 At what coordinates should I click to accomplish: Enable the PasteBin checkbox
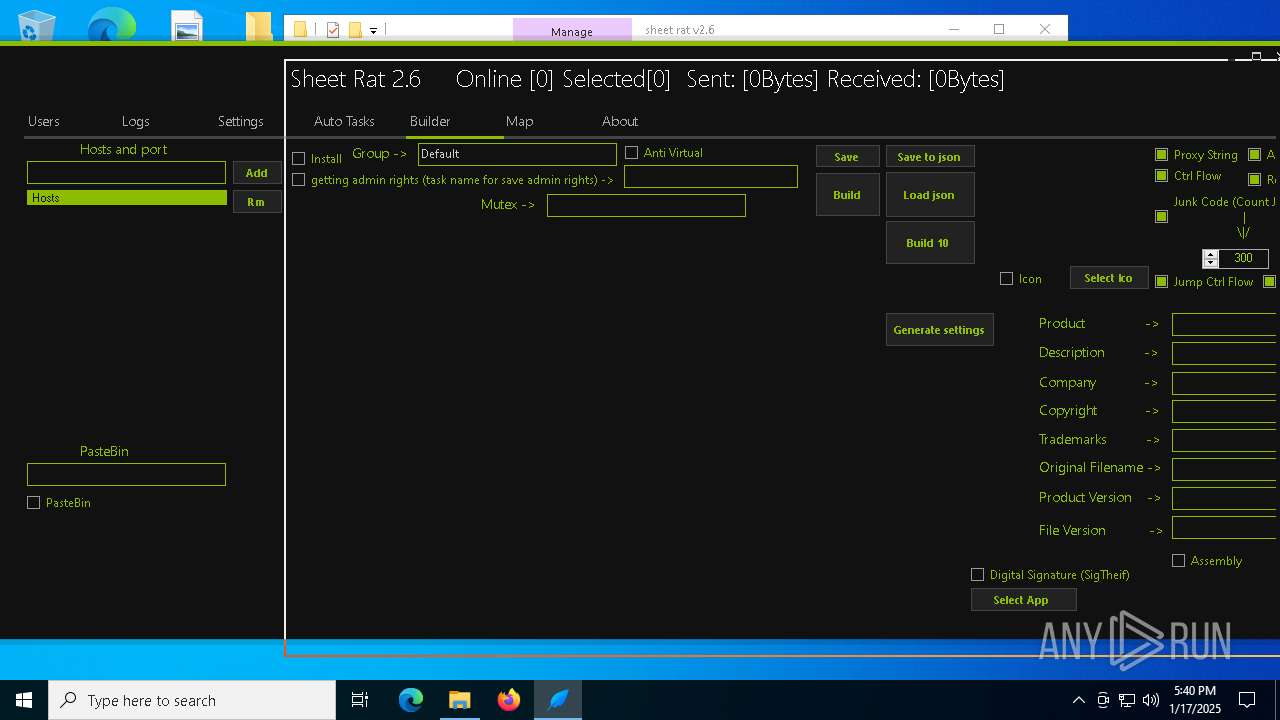[34, 503]
